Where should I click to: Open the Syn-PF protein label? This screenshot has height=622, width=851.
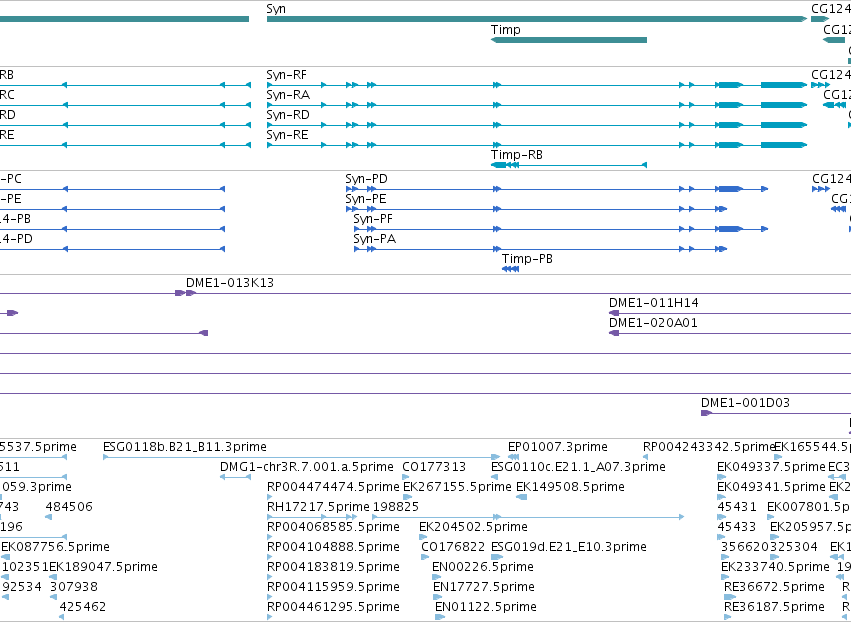click(x=373, y=219)
